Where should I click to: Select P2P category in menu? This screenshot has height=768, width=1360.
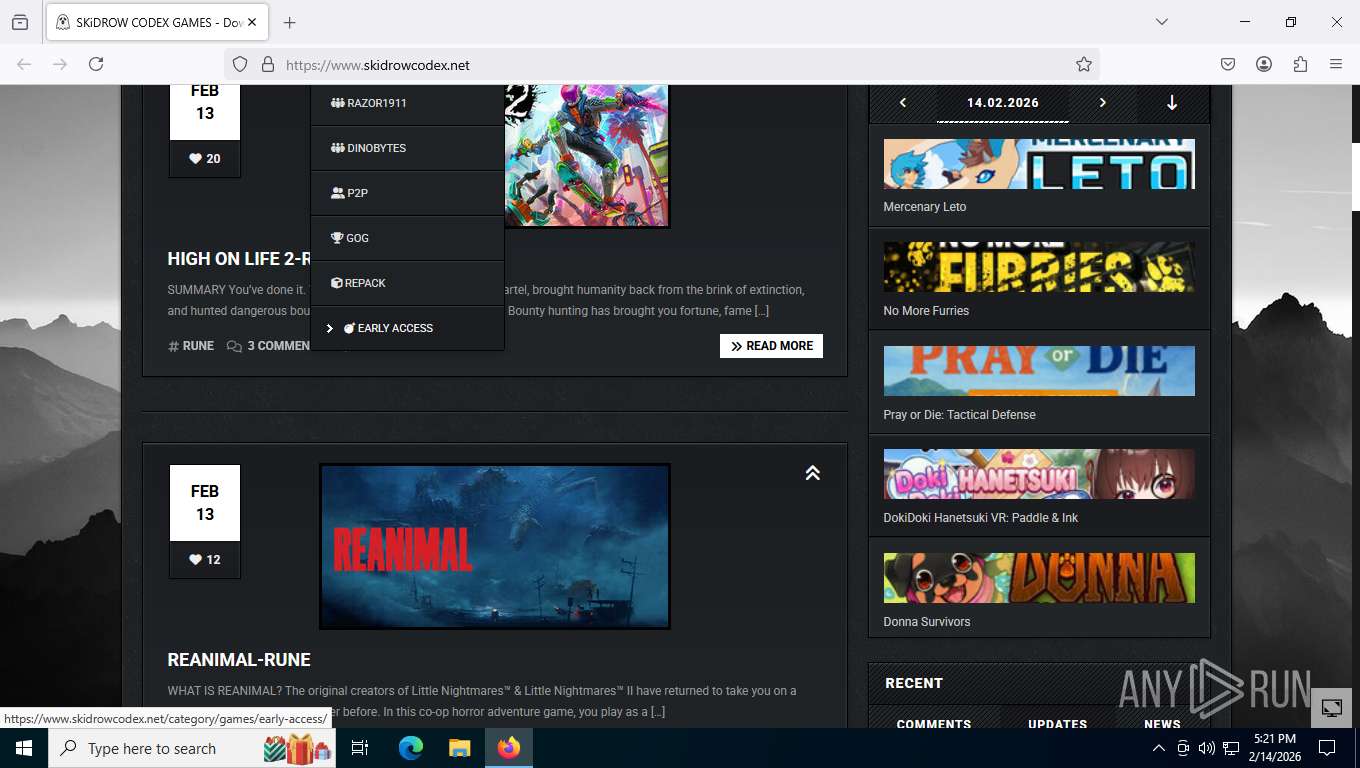(x=407, y=193)
